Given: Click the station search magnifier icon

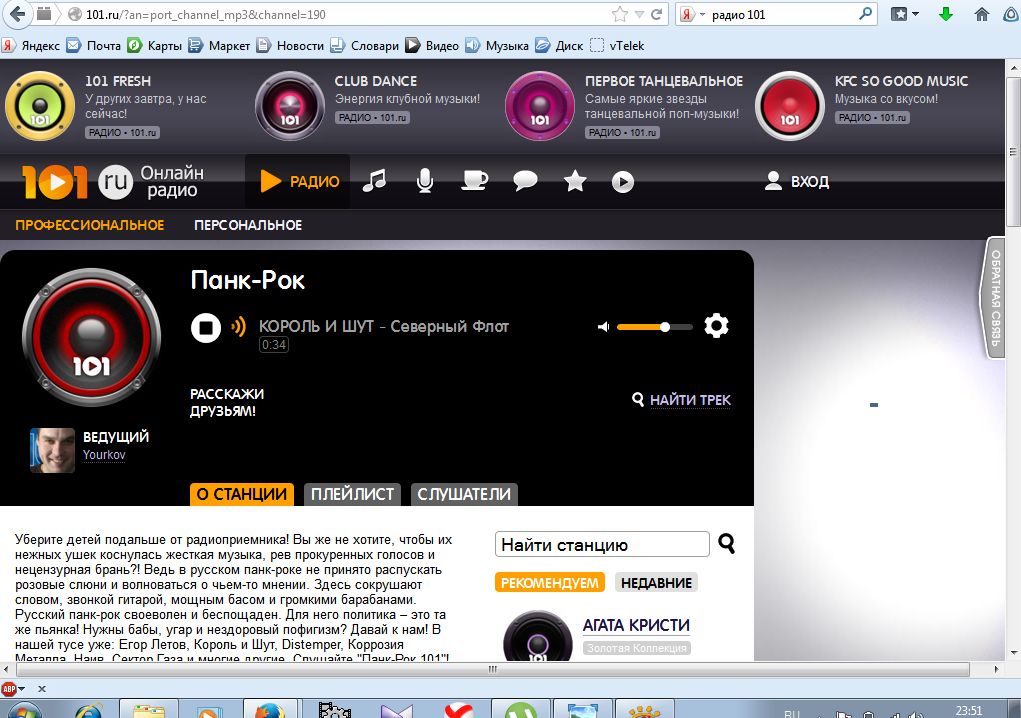Looking at the screenshot, I should click(727, 544).
